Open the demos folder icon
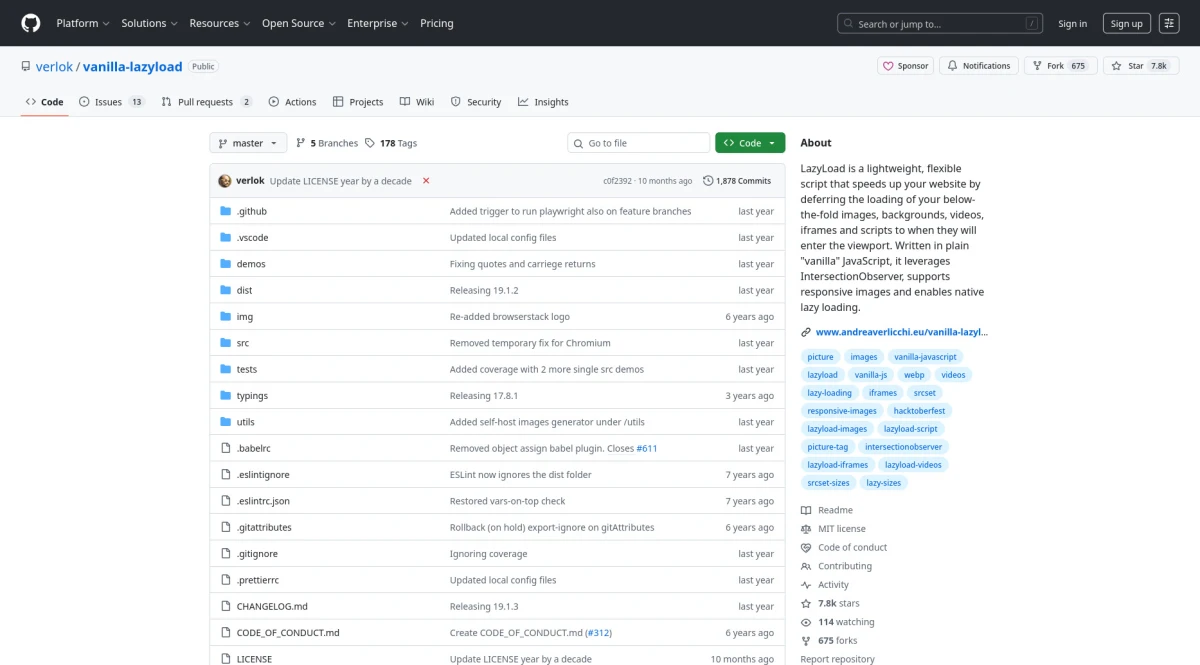This screenshot has height=665, width=1200. 226,263
